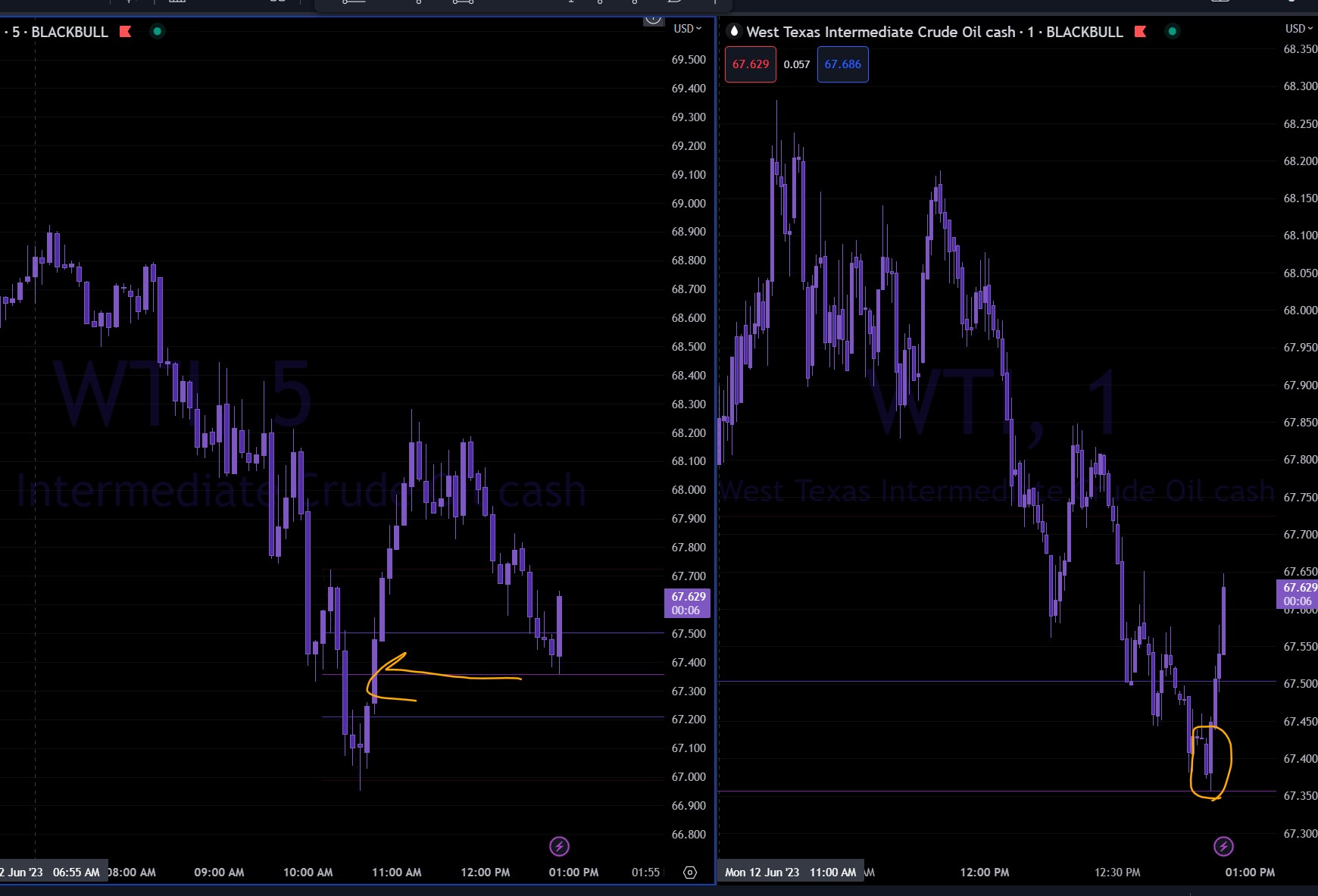Open the USD currency dropdown on the 1-minute chart
The image size is (1318, 896).
pos(1299,29)
